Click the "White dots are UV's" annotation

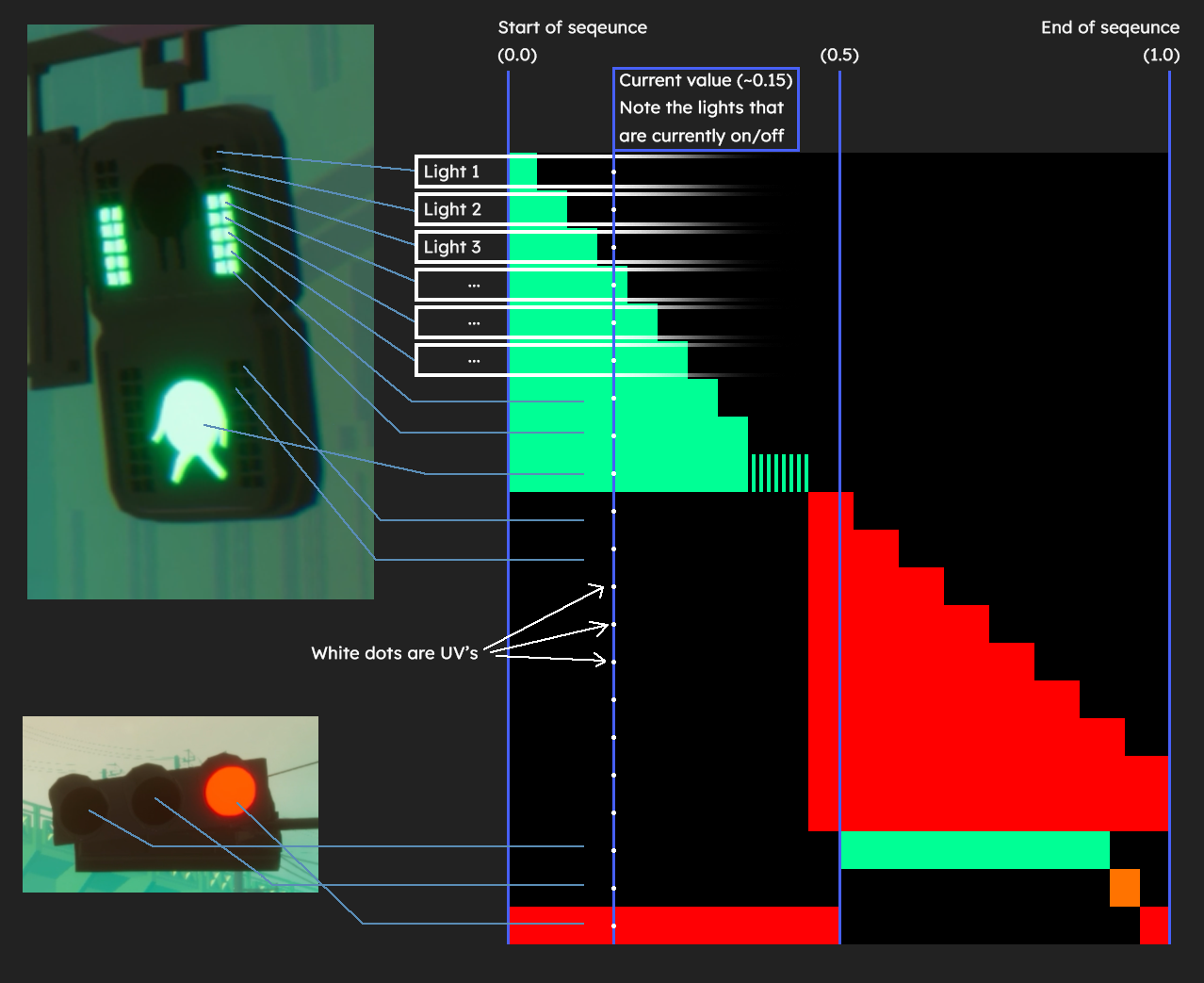click(x=395, y=653)
